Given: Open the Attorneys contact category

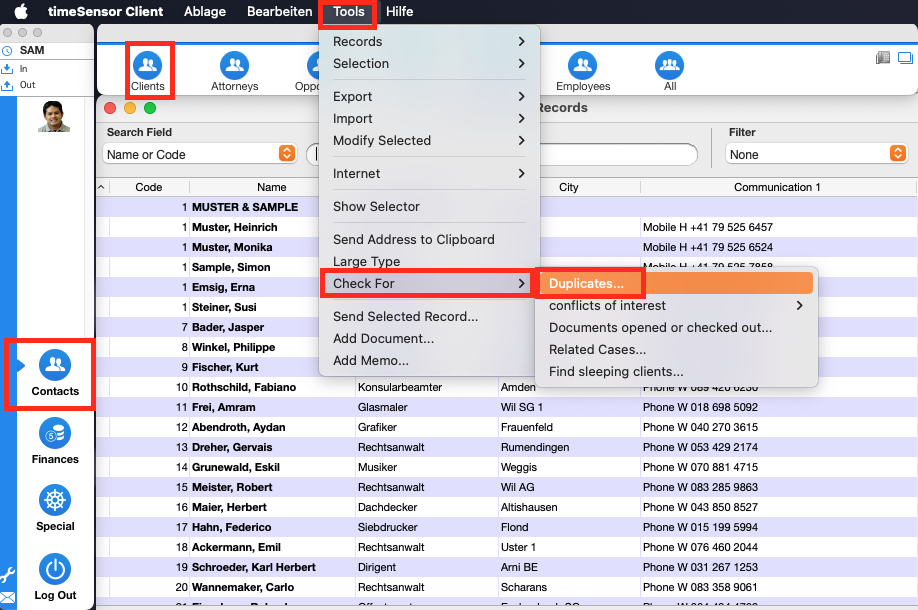Looking at the screenshot, I should point(234,71).
